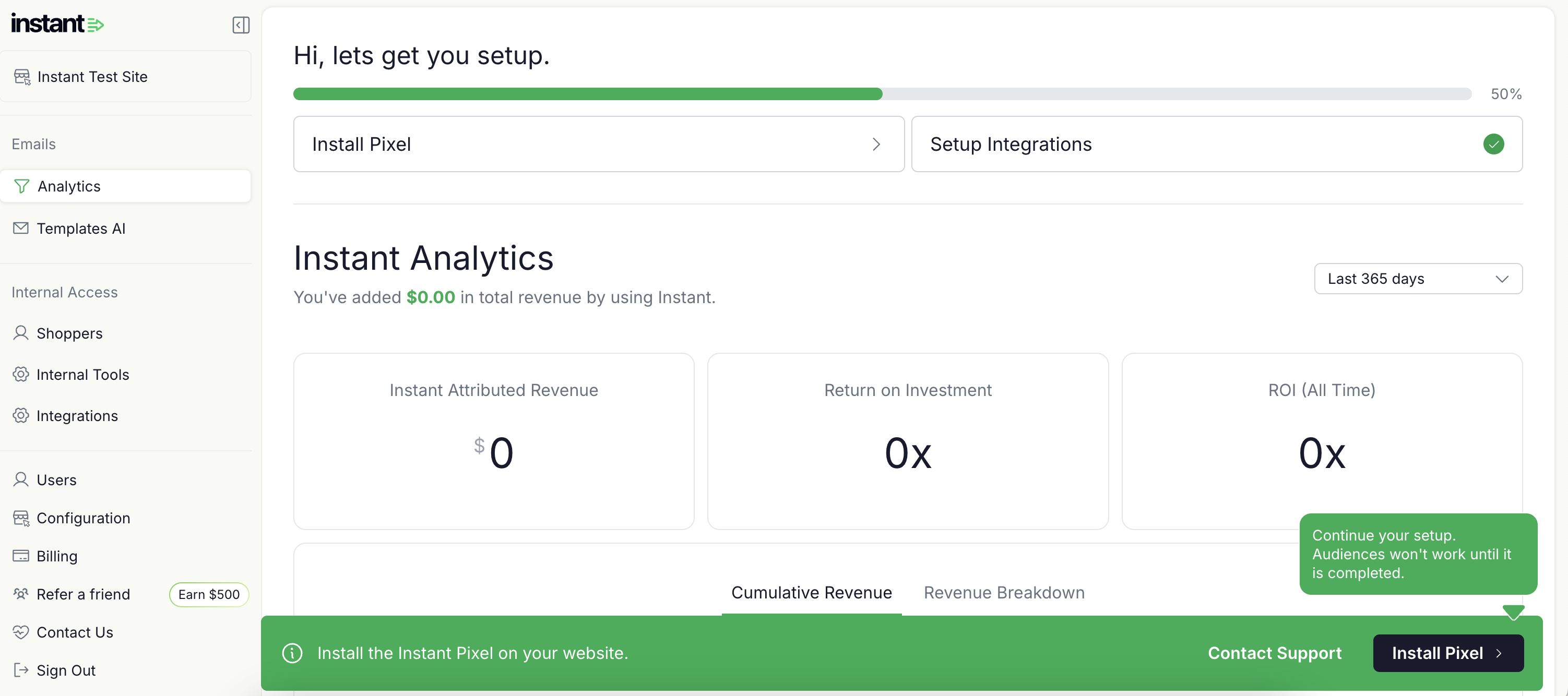Image resolution: width=1568 pixels, height=696 pixels.
Task: Open Integrations in the sidebar
Action: point(125,415)
